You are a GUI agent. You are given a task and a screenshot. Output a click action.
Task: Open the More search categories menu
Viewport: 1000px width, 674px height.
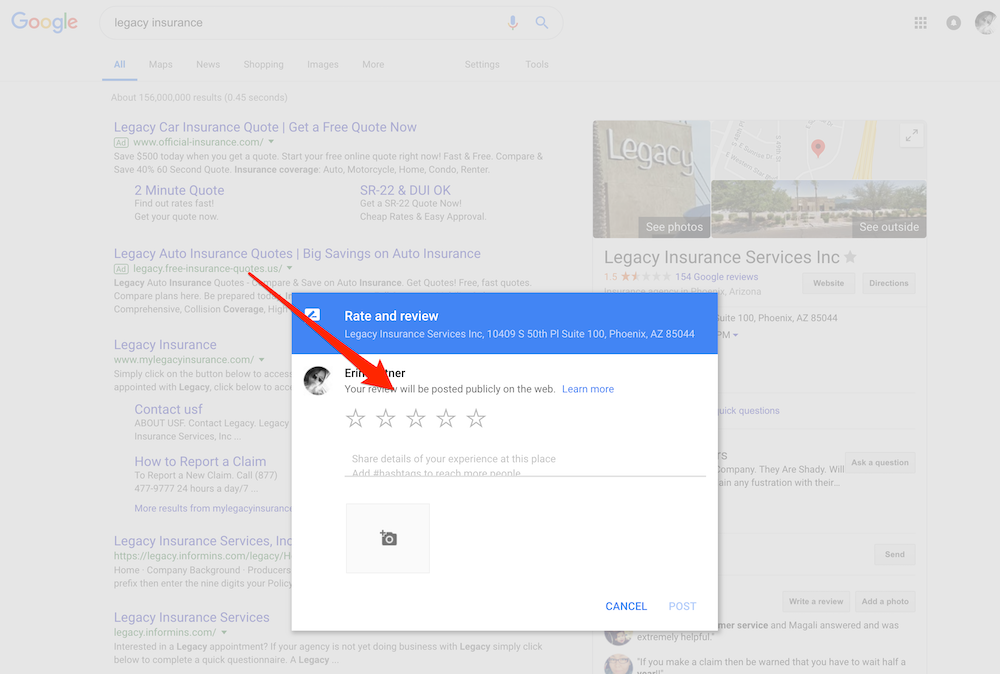point(373,64)
